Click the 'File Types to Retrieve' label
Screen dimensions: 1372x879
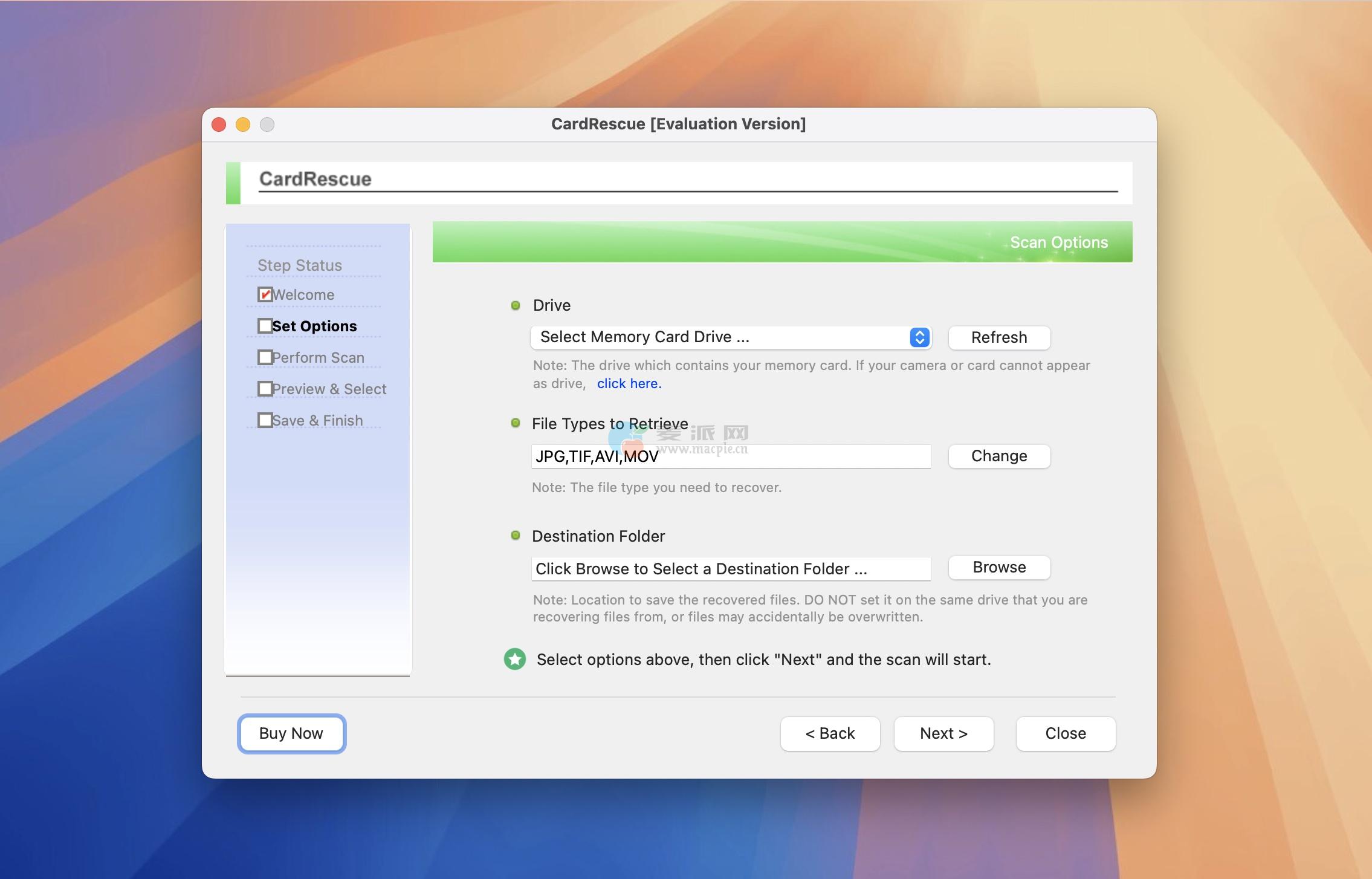click(x=610, y=424)
